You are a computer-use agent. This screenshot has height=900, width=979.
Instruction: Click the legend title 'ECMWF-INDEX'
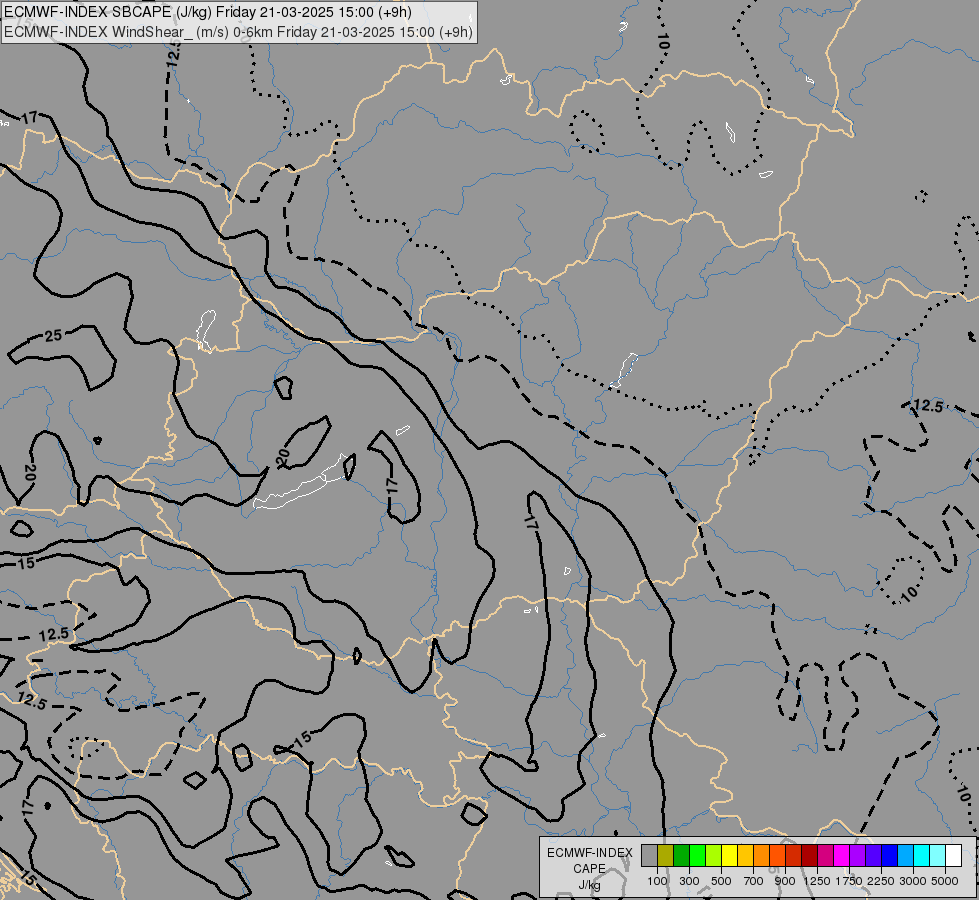589,853
